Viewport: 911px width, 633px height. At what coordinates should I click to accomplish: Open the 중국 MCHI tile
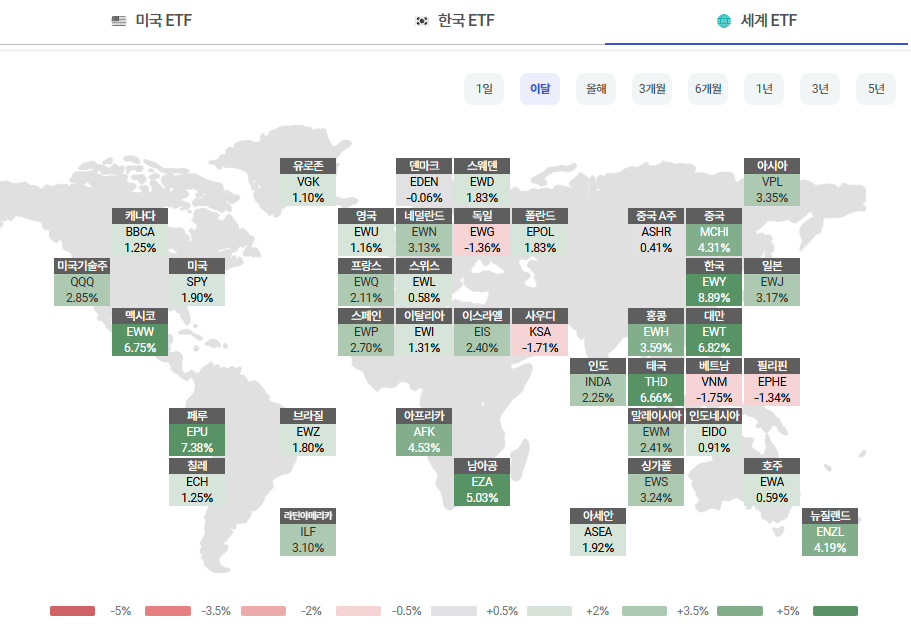point(714,232)
